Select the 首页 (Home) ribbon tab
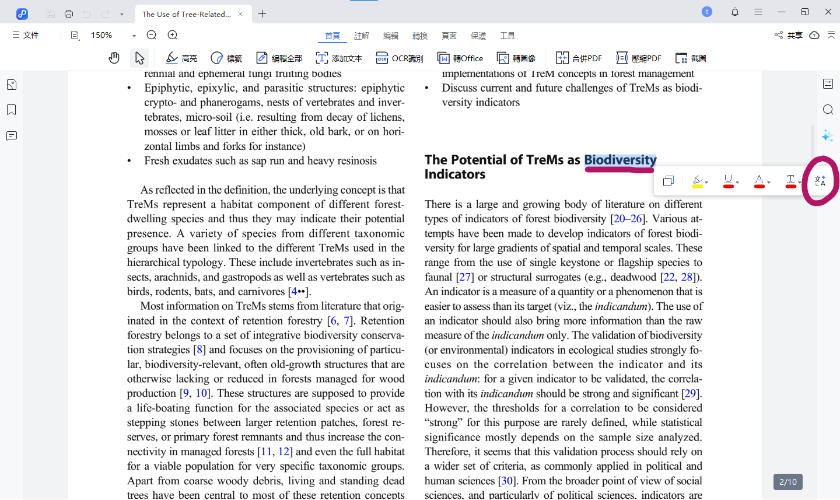Screen dimensions: 840x500 332,35
